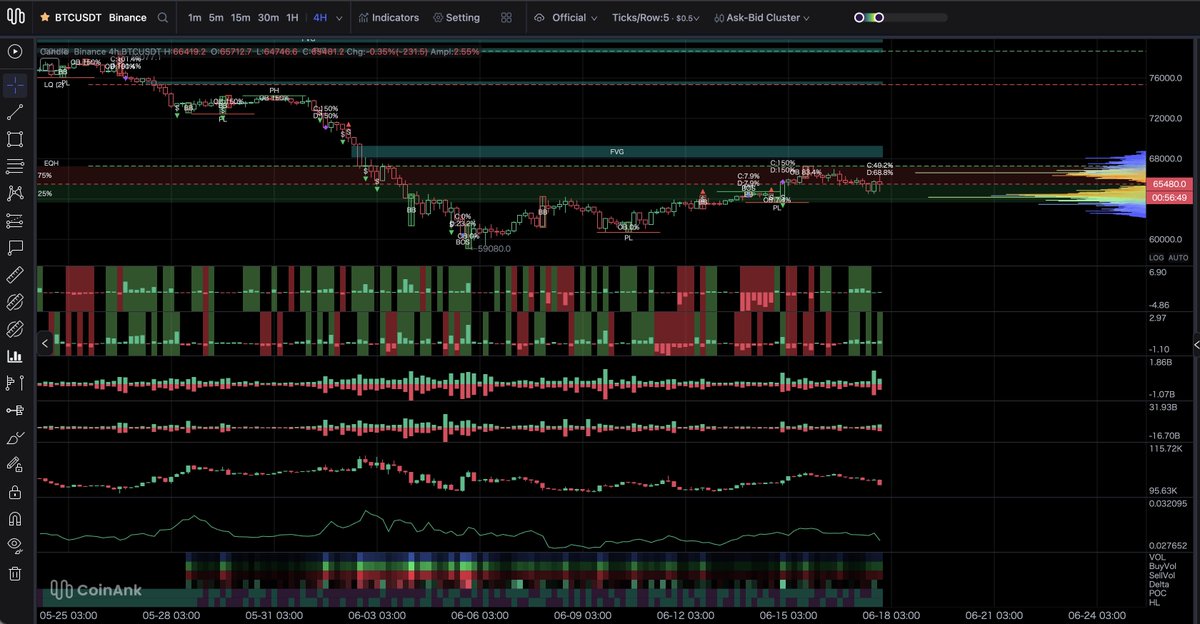Click the second striped band tool icon
The image size is (1200, 624).
(x=15, y=328)
